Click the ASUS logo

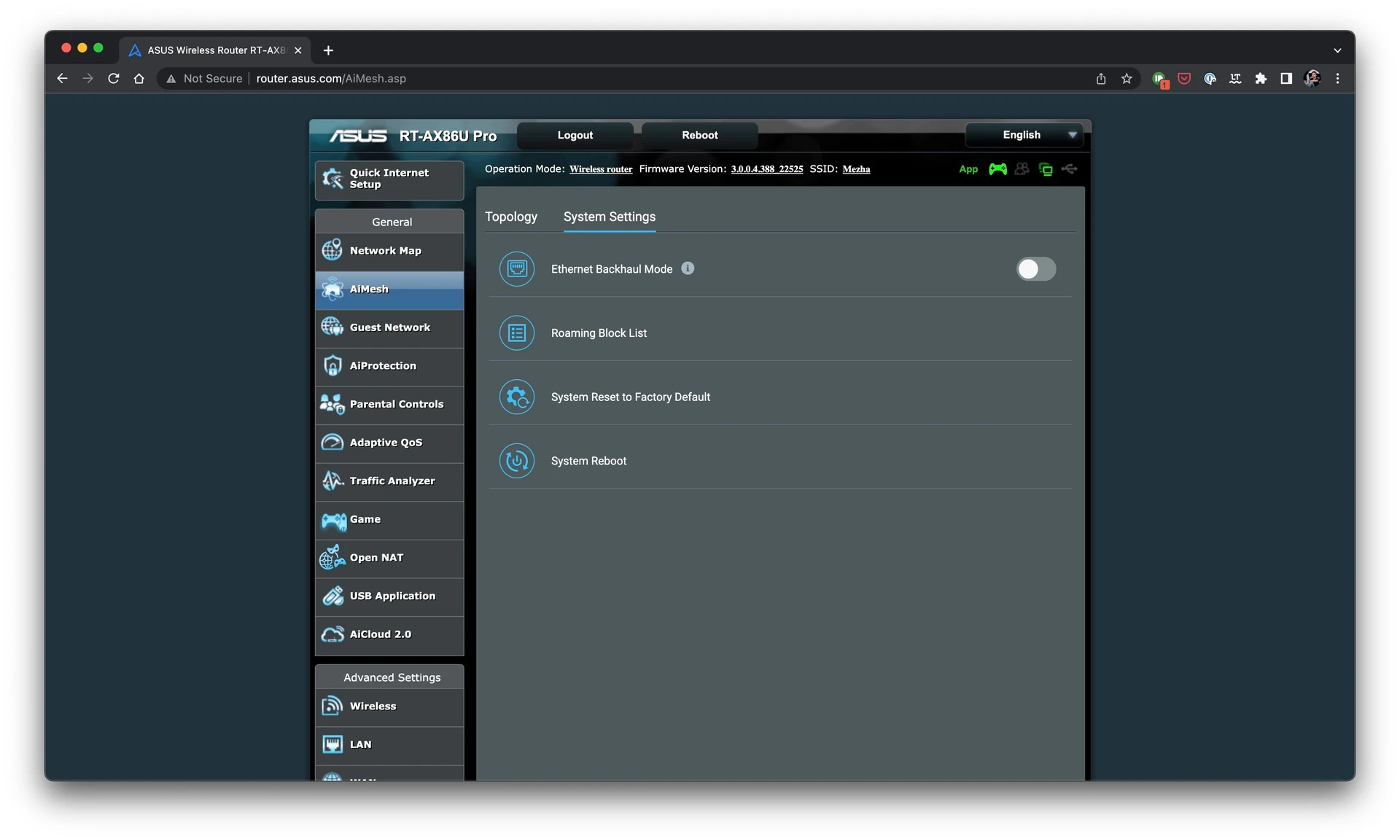358,136
